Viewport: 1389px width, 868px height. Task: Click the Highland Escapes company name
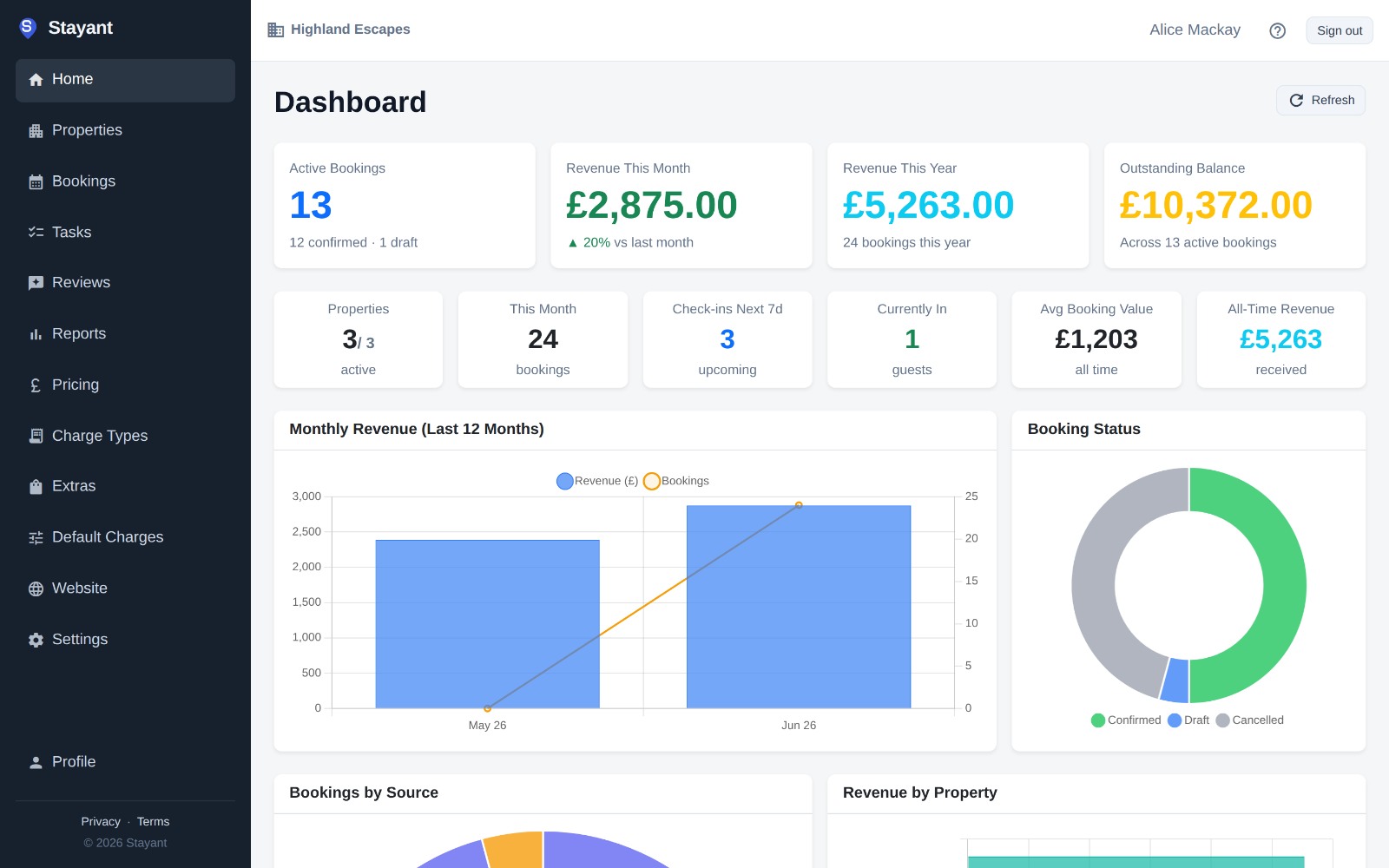tap(351, 30)
